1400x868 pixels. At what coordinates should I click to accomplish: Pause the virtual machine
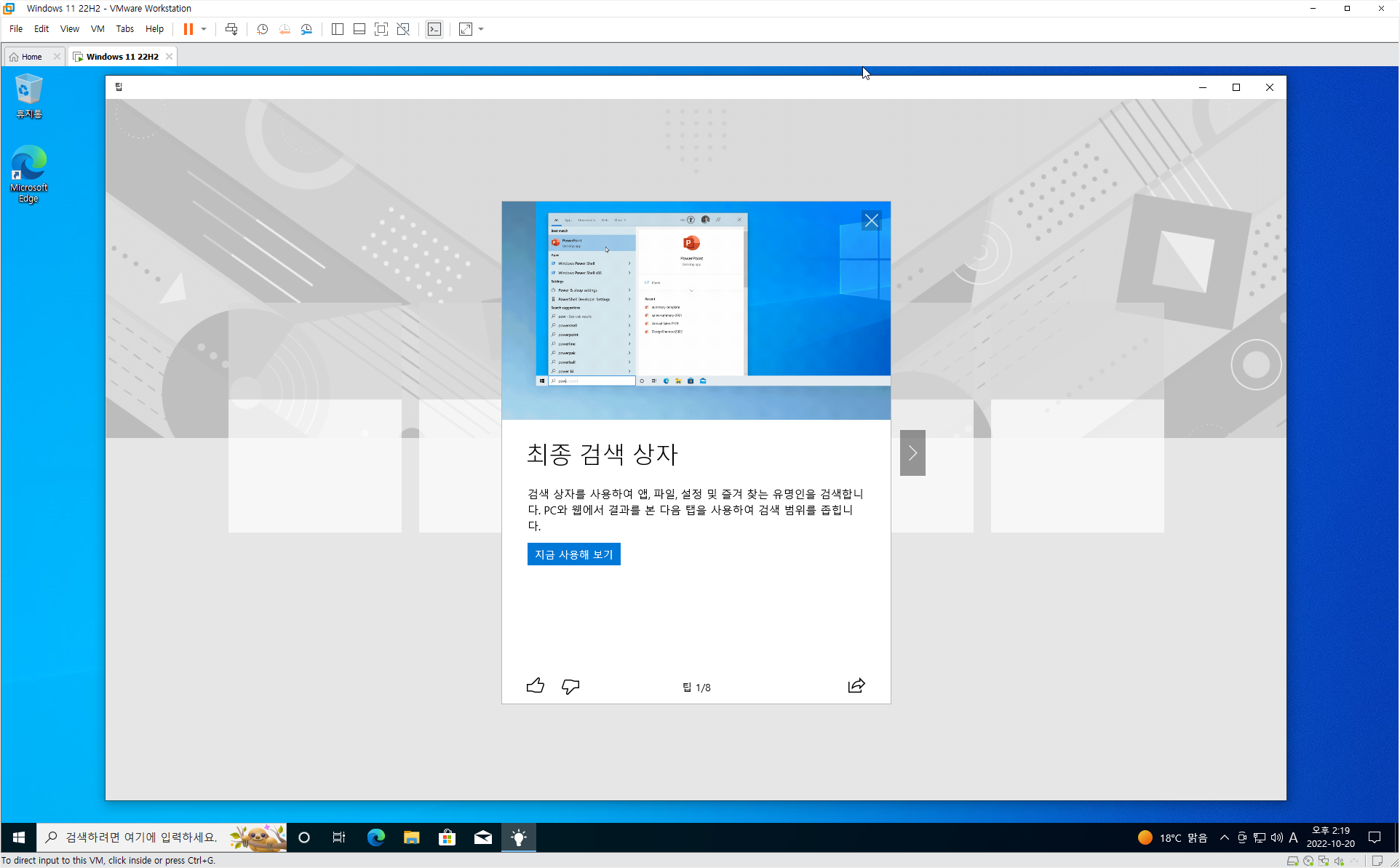(x=188, y=29)
